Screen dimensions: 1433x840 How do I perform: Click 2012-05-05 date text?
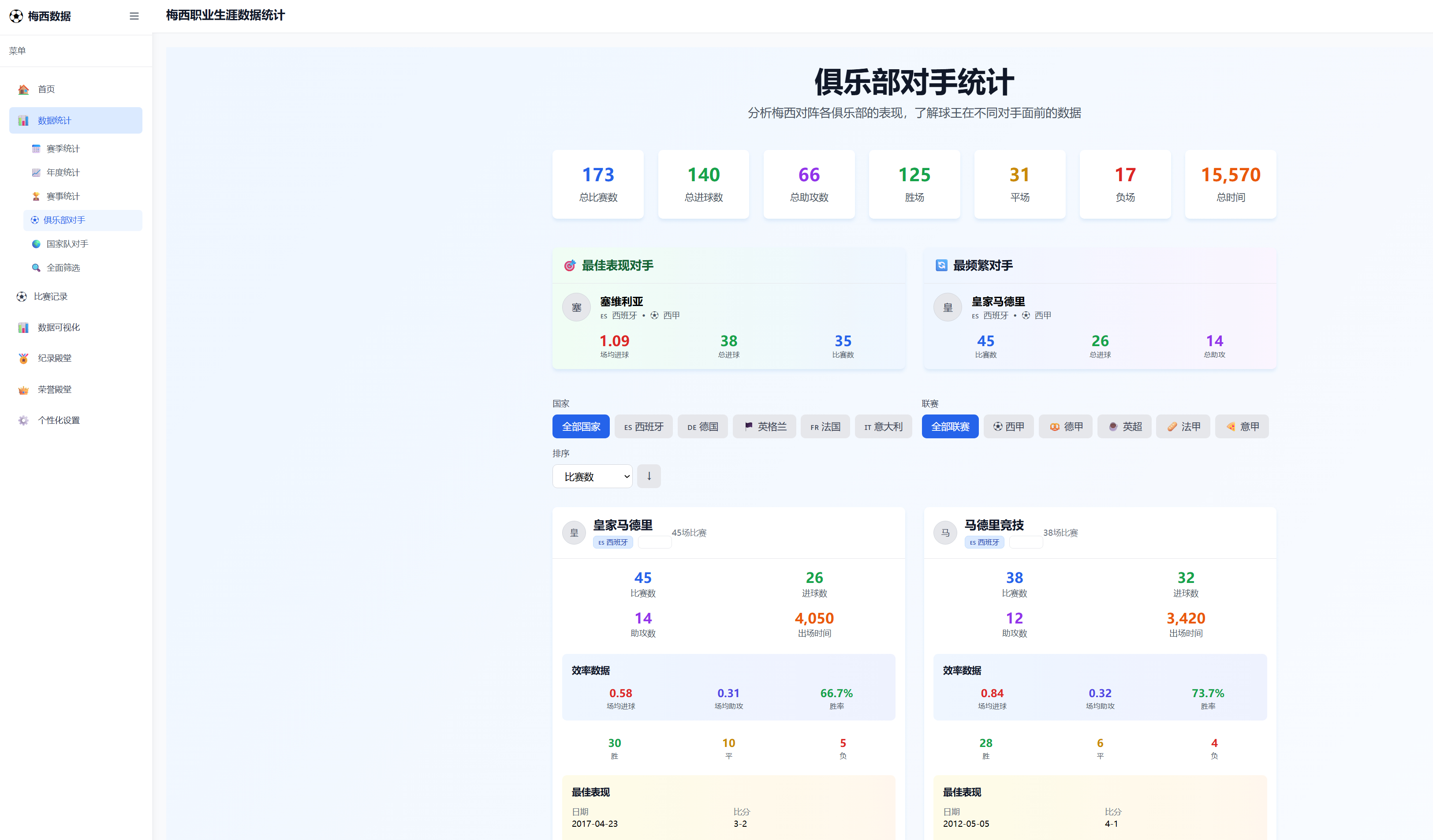click(966, 824)
